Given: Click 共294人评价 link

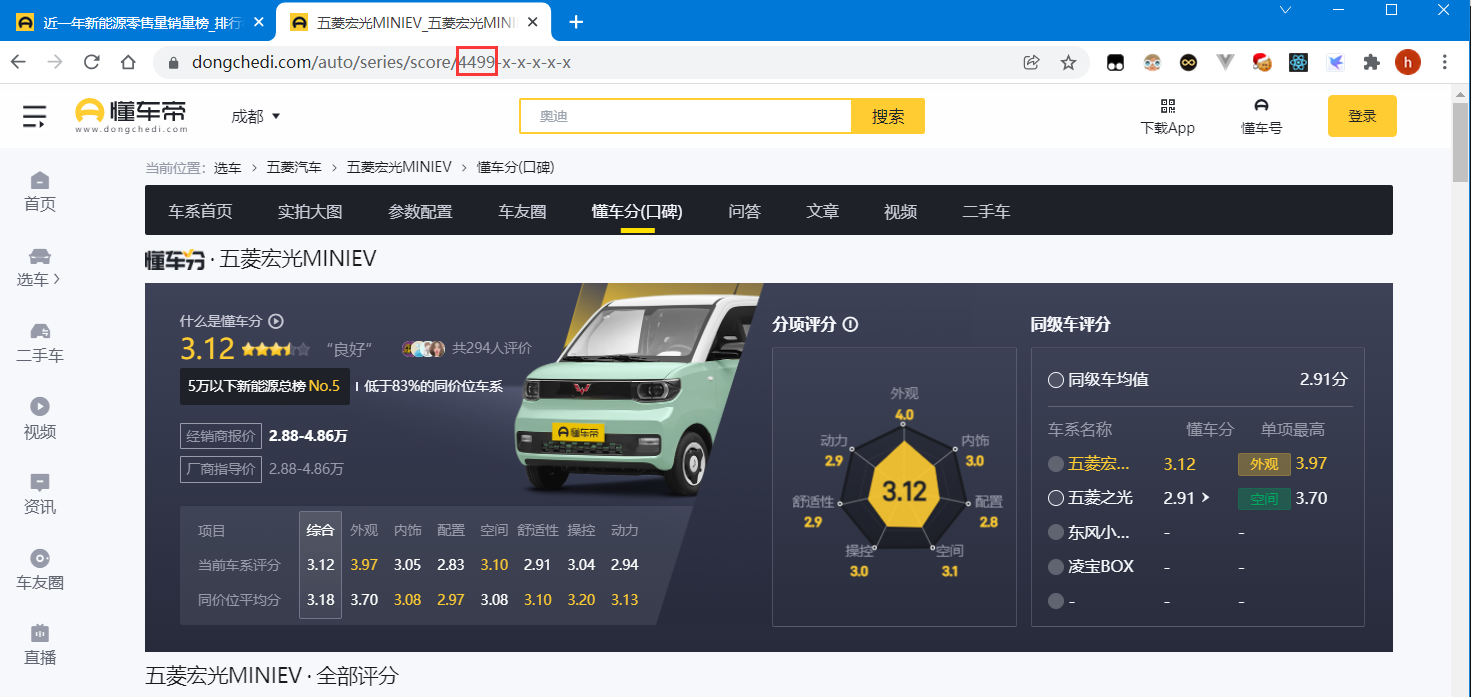Looking at the screenshot, I should click(492, 348).
